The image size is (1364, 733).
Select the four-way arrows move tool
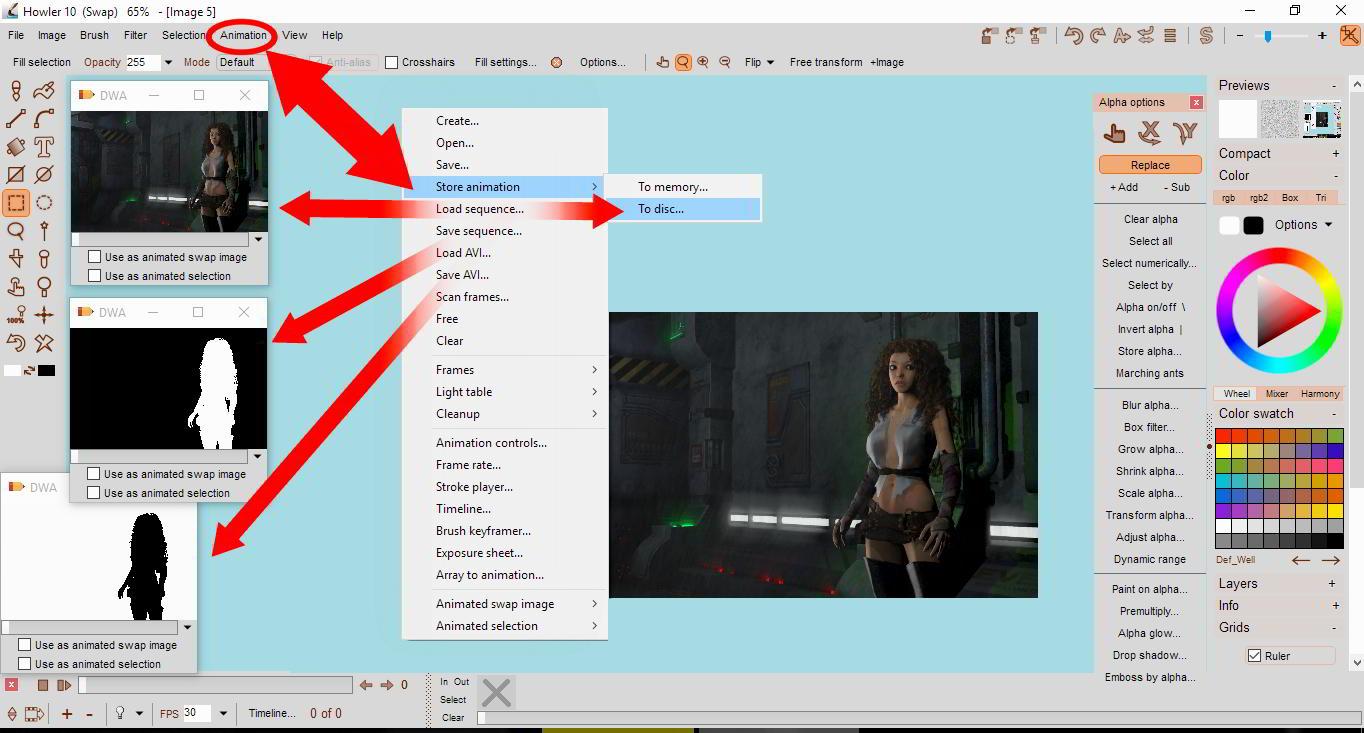(44, 315)
